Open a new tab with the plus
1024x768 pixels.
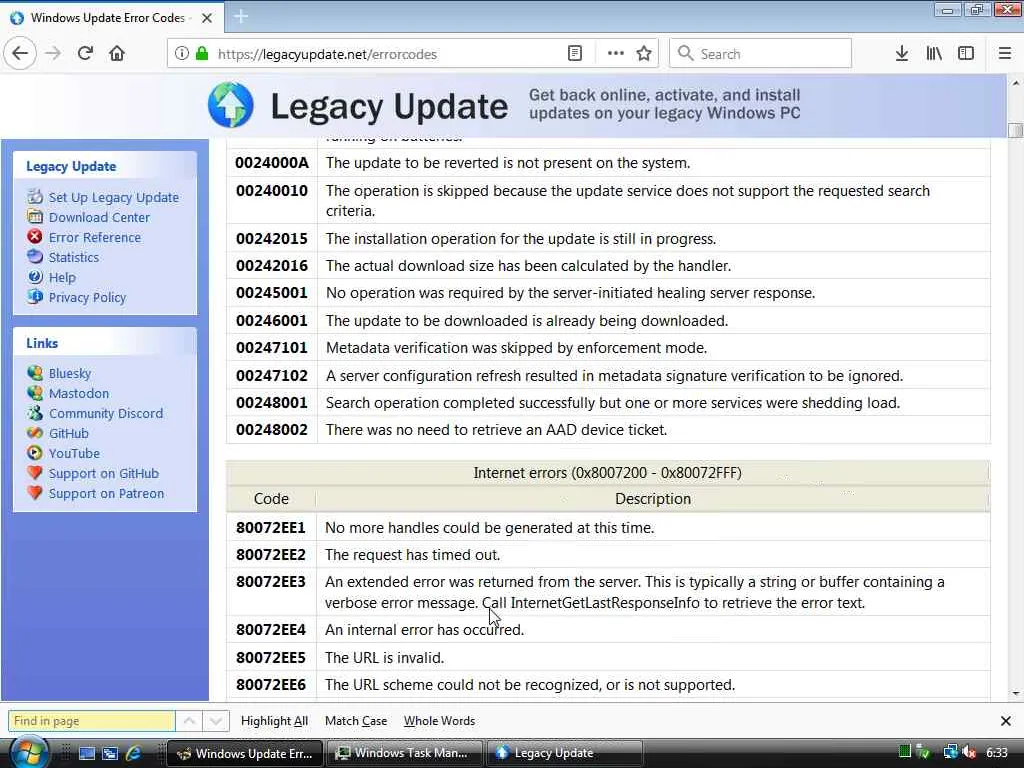(x=240, y=17)
